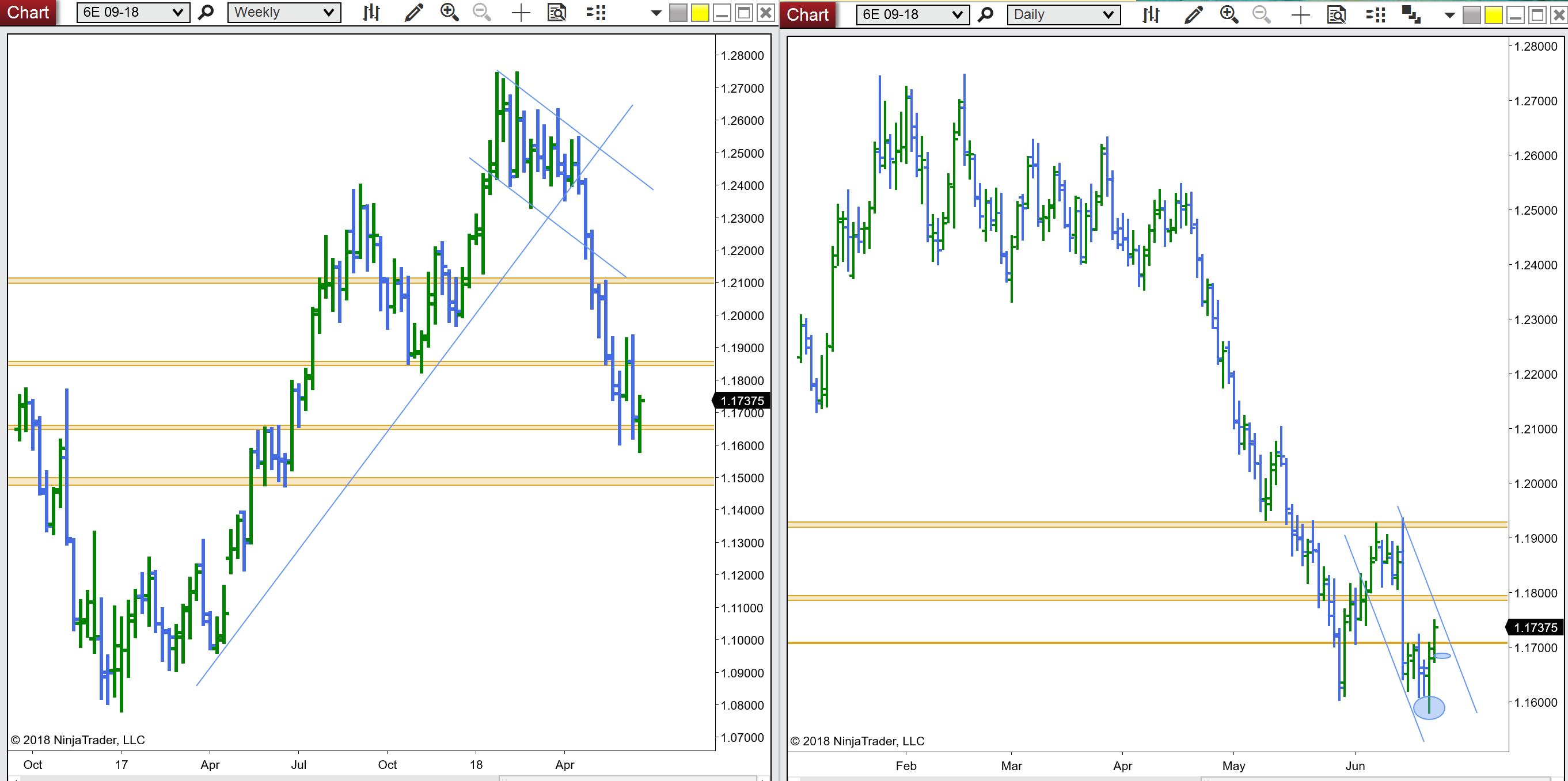Click the 18 year label on Weekly time axis
This screenshot has height=781, width=1568.
coord(476,764)
